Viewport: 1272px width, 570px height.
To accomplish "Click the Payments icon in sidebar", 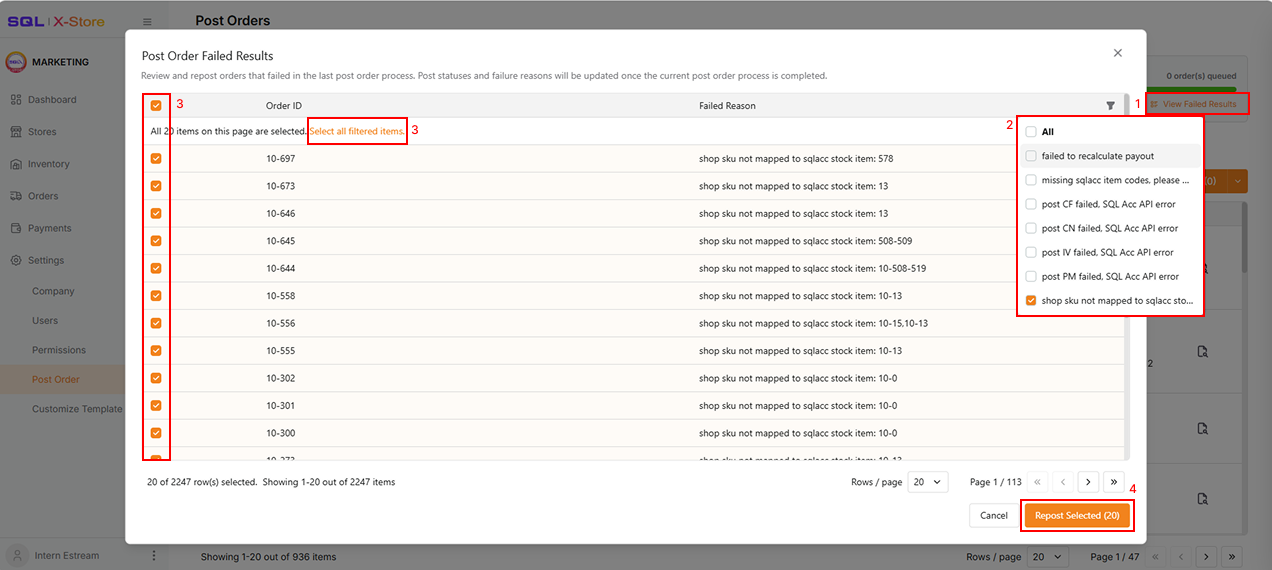I will (x=16, y=228).
